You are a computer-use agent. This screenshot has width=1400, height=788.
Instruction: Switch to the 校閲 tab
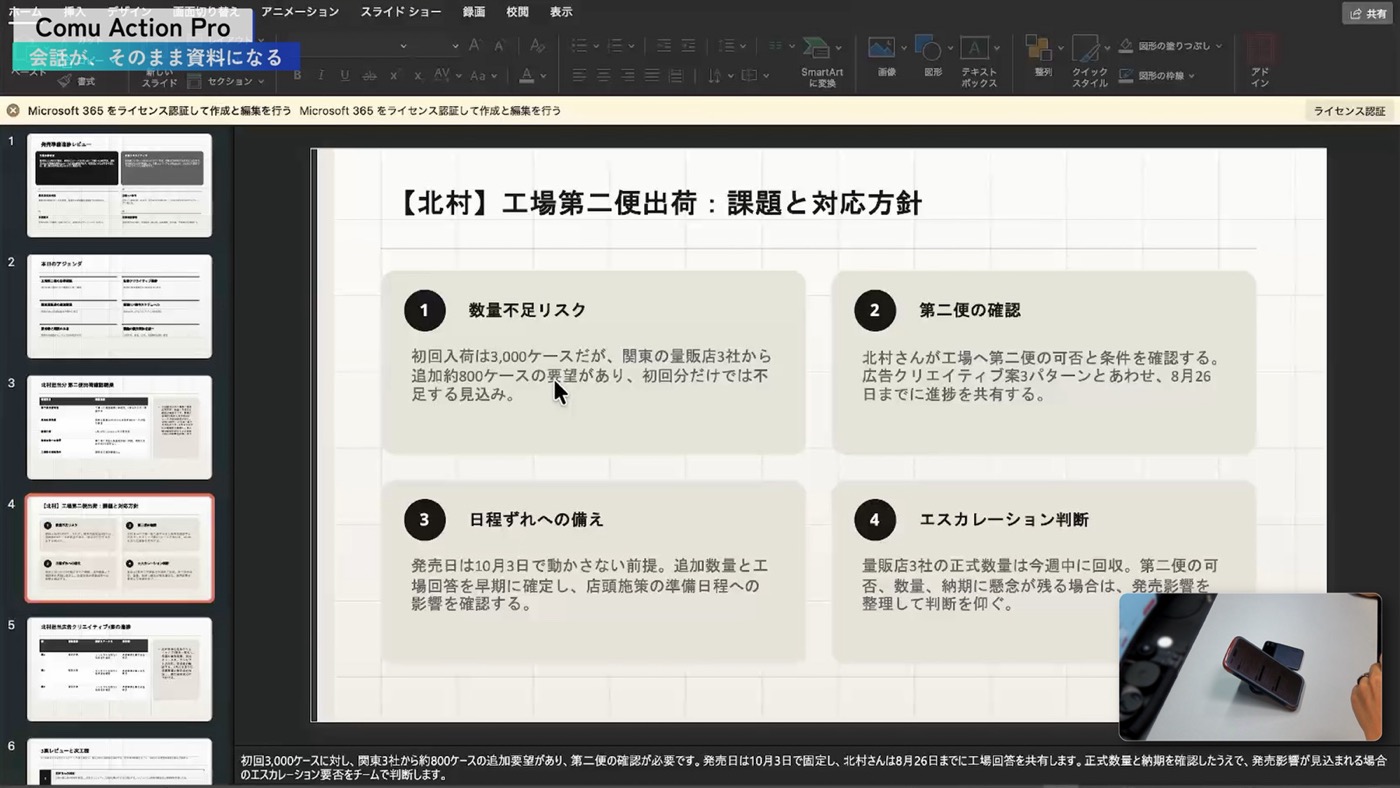coord(517,12)
